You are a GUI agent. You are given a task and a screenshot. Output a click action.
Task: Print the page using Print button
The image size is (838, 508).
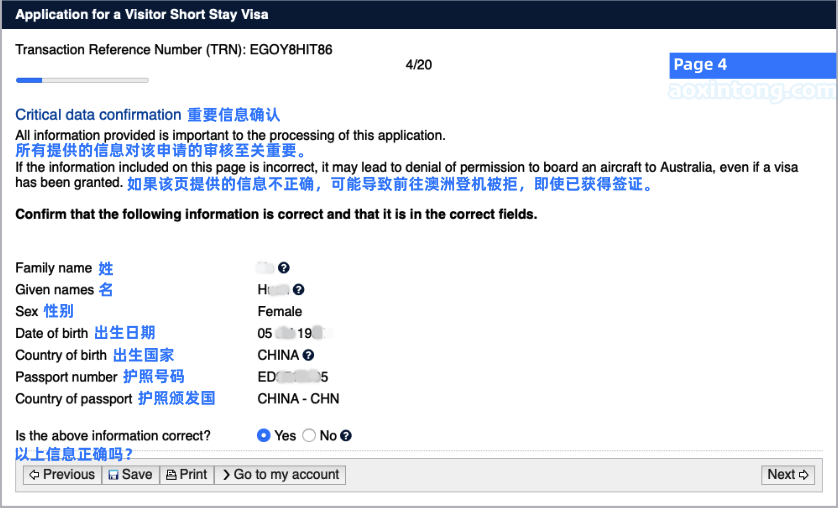pyautogui.click(x=186, y=475)
